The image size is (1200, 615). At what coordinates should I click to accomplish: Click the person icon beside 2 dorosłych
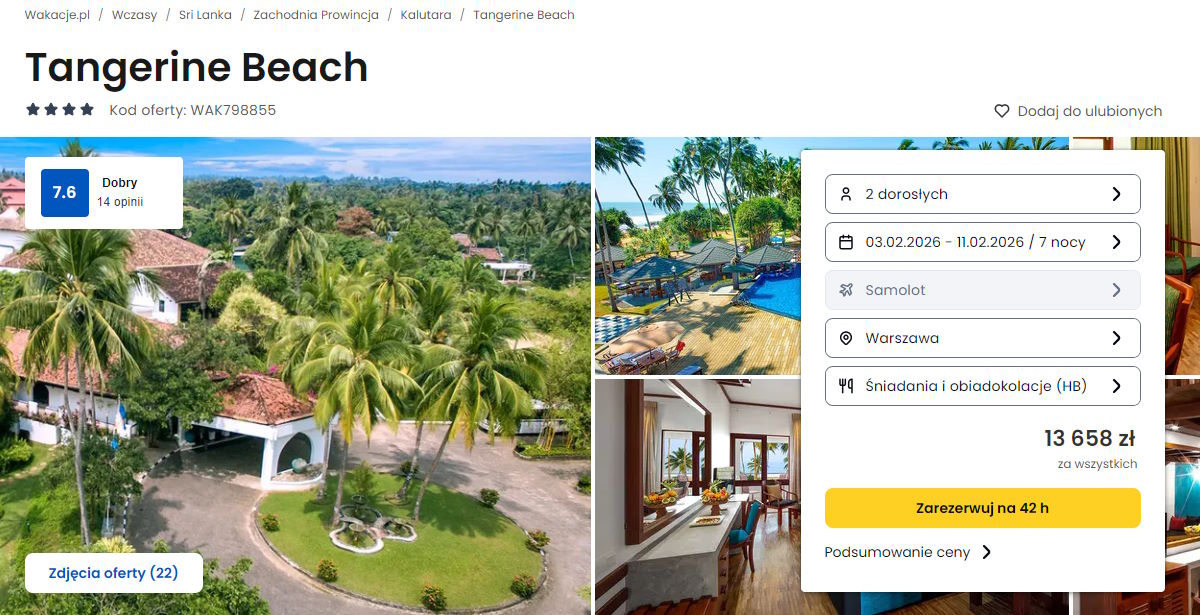point(846,194)
